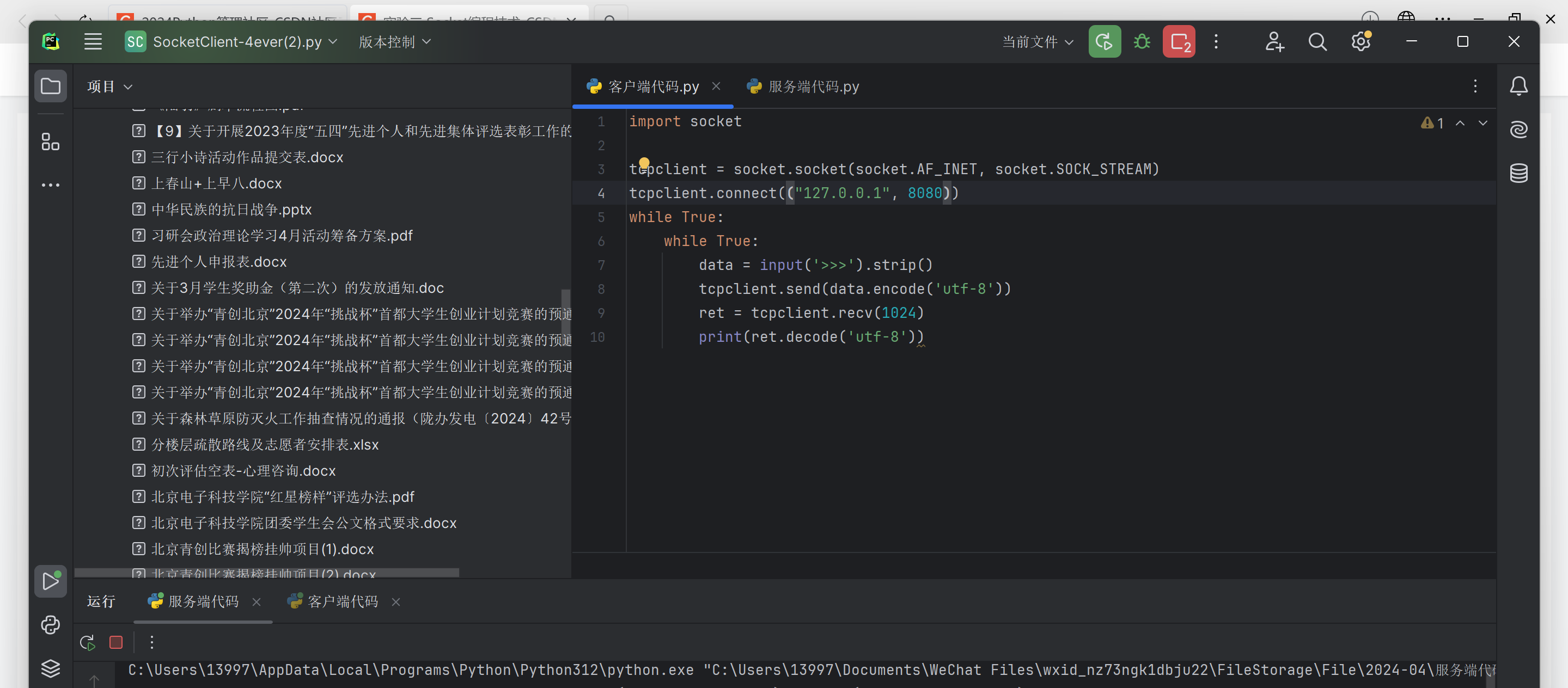
Task: Open Search Everywhere magnifier
Action: (x=1317, y=41)
